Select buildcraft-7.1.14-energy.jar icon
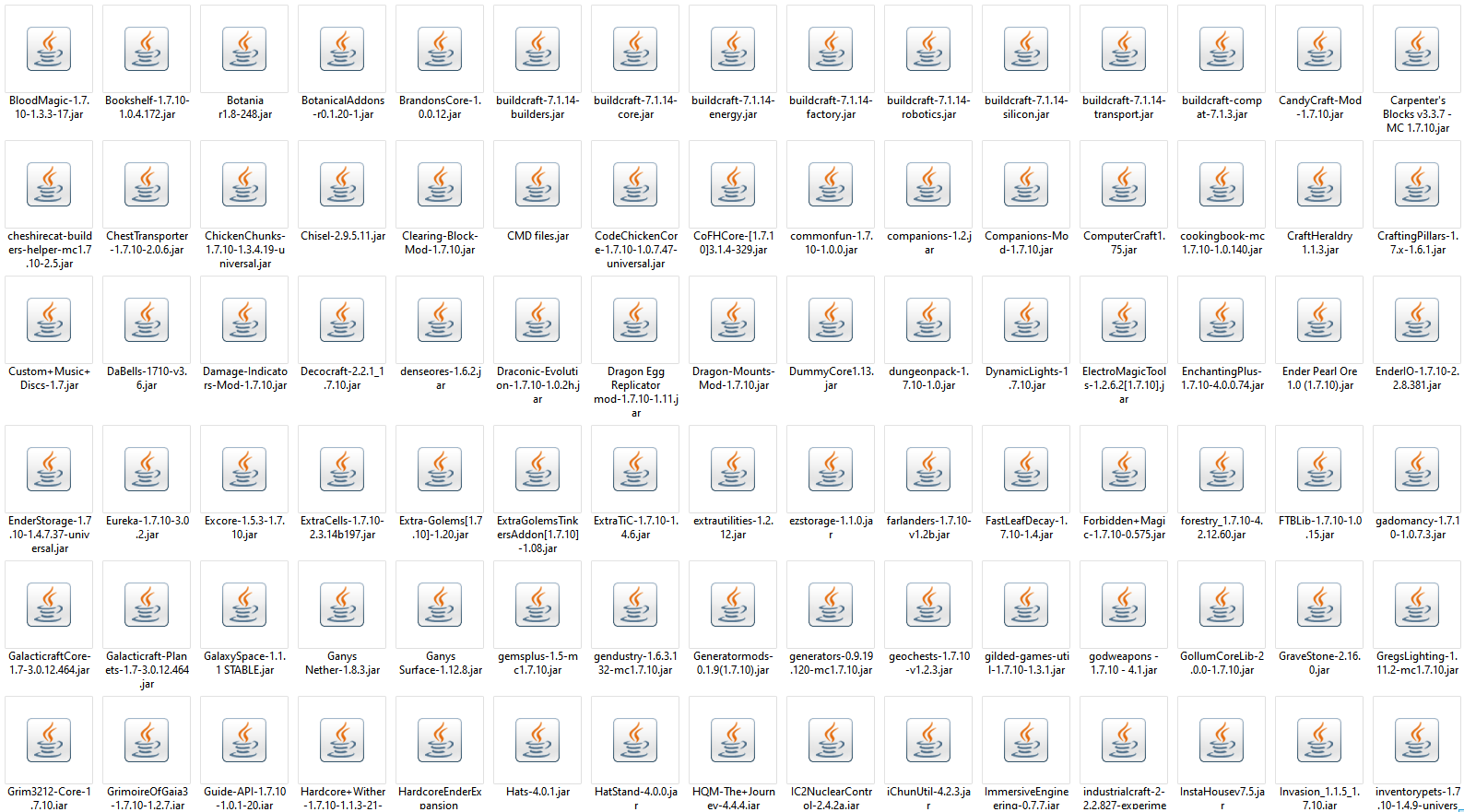Viewport: 1464px width, 812px height. (x=733, y=49)
